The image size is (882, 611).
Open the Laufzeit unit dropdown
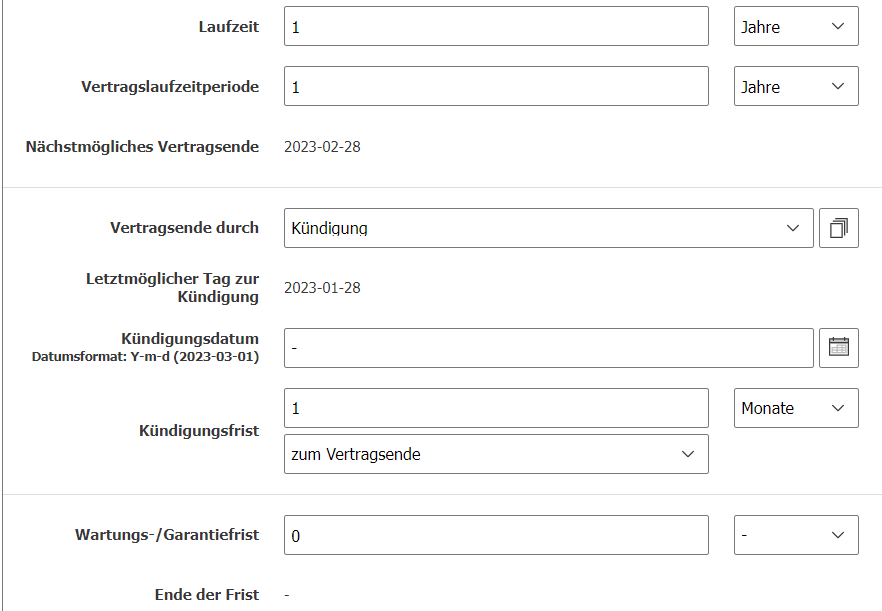click(x=796, y=26)
